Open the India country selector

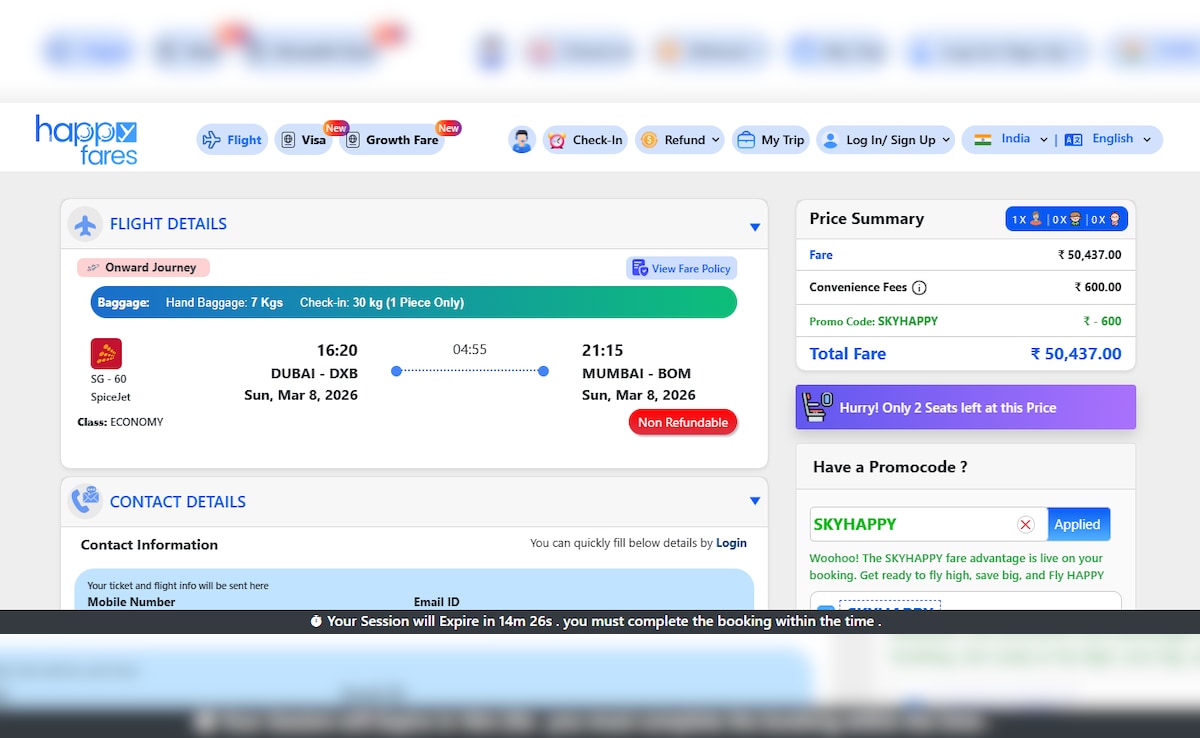pos(1011,140)
